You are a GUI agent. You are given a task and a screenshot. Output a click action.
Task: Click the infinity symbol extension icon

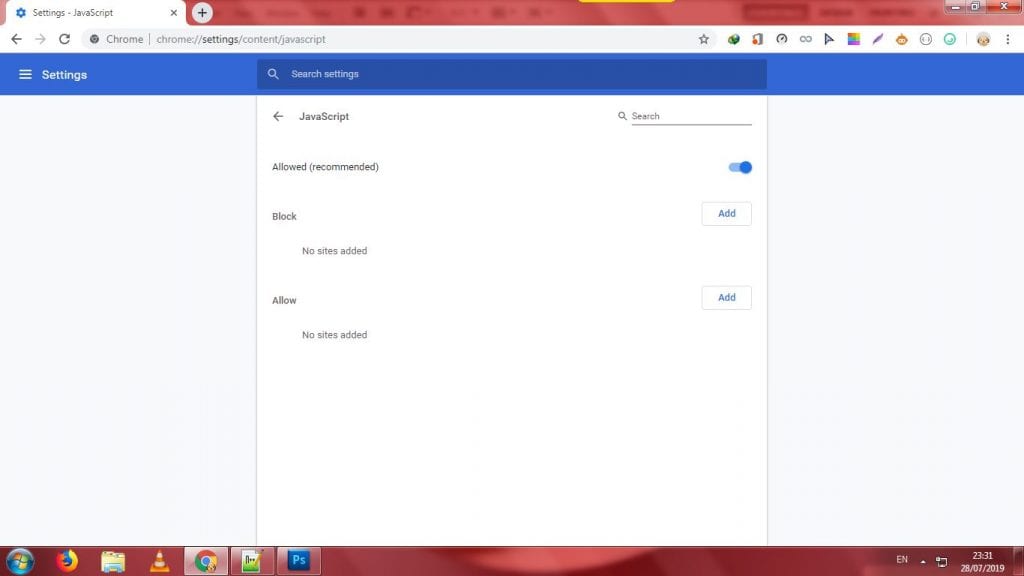point(805,39)
